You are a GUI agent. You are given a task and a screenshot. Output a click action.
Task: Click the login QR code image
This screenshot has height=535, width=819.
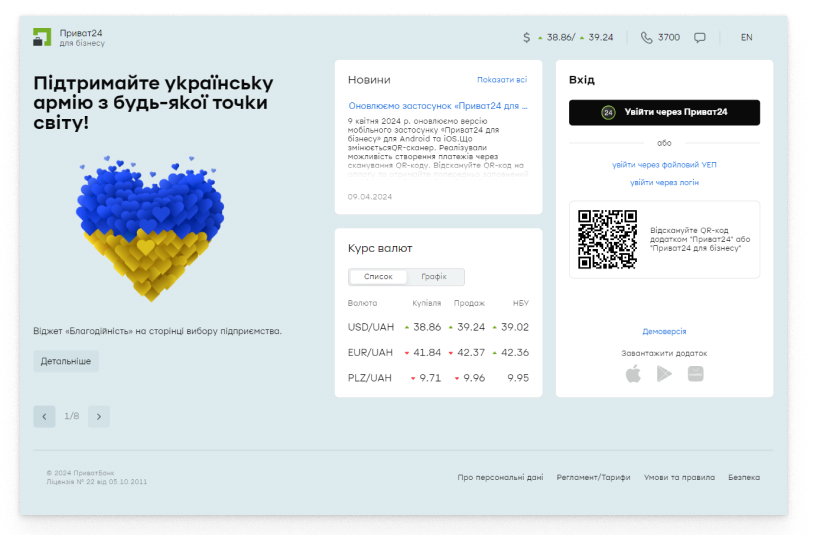(x=607, y=239)
